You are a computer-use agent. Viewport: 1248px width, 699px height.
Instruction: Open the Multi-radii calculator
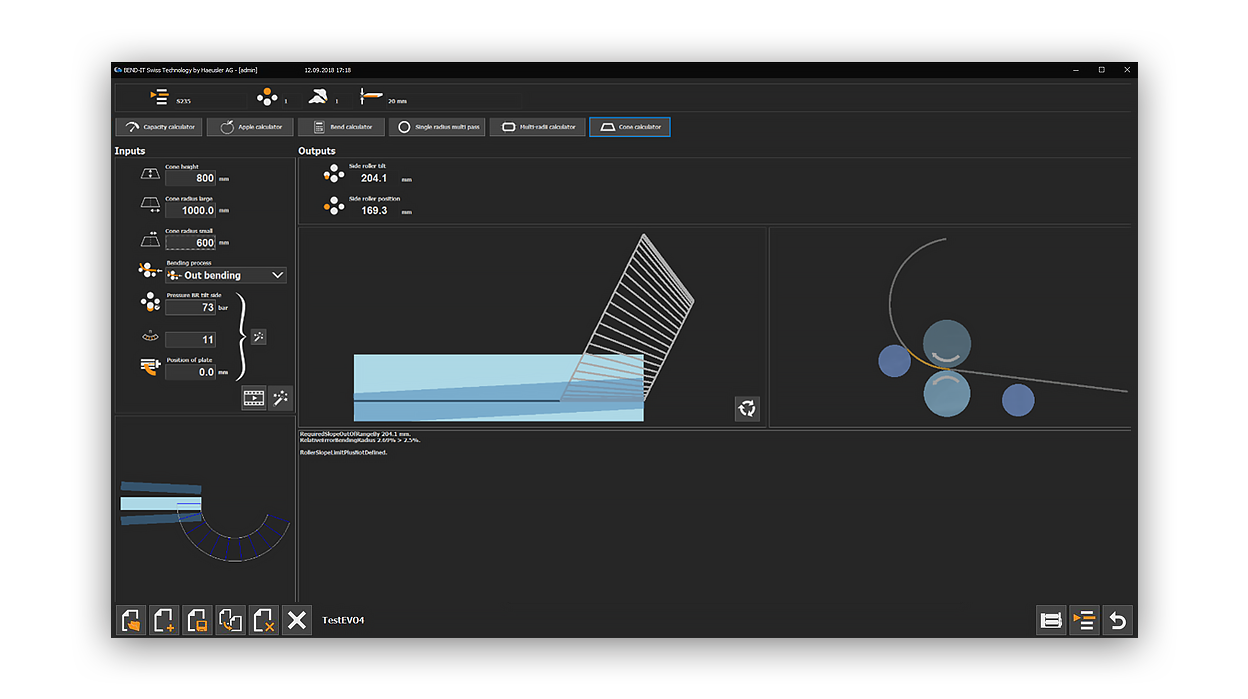coord(537,127)
